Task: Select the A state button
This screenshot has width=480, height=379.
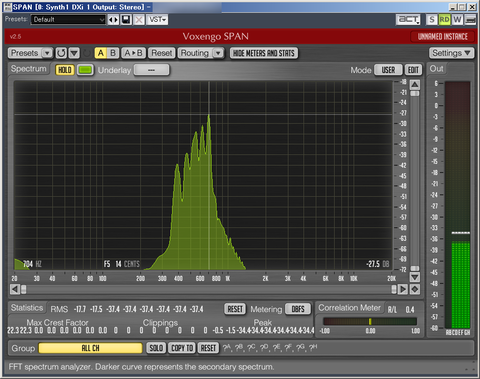Action: pyautogui.click(x=101, y=53)
